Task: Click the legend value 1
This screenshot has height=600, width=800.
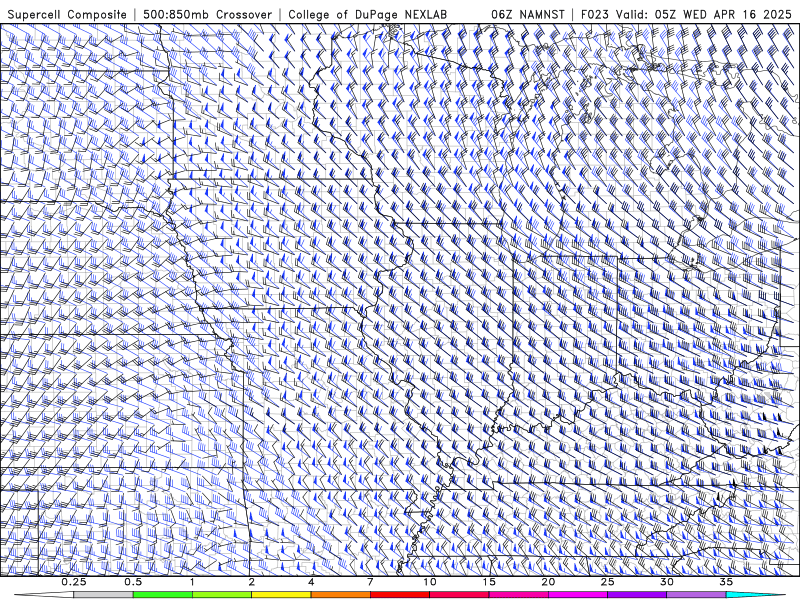Action: [x=192, y=582]
